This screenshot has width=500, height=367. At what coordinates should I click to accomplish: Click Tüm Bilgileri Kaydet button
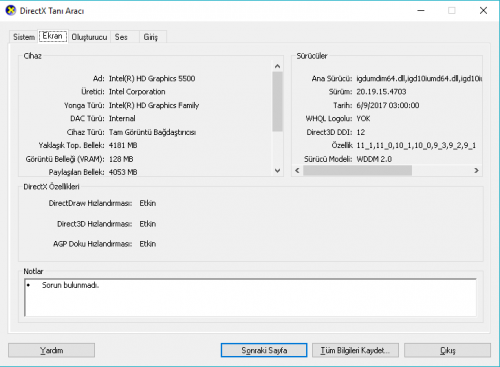355,350
